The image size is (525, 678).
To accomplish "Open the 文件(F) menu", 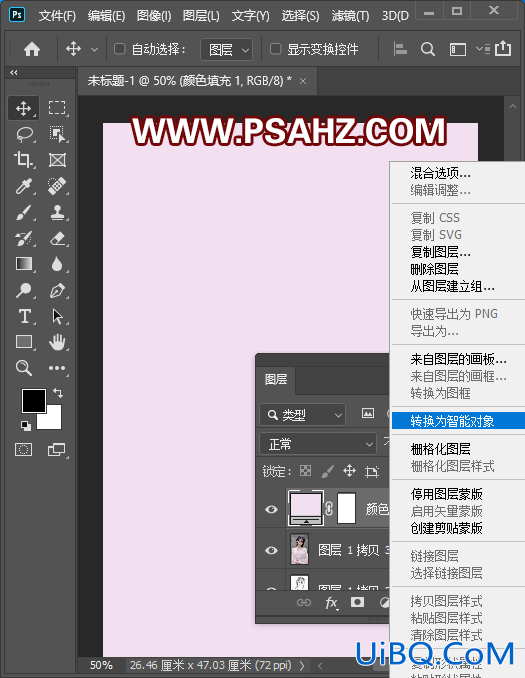I will click(57, 16).
